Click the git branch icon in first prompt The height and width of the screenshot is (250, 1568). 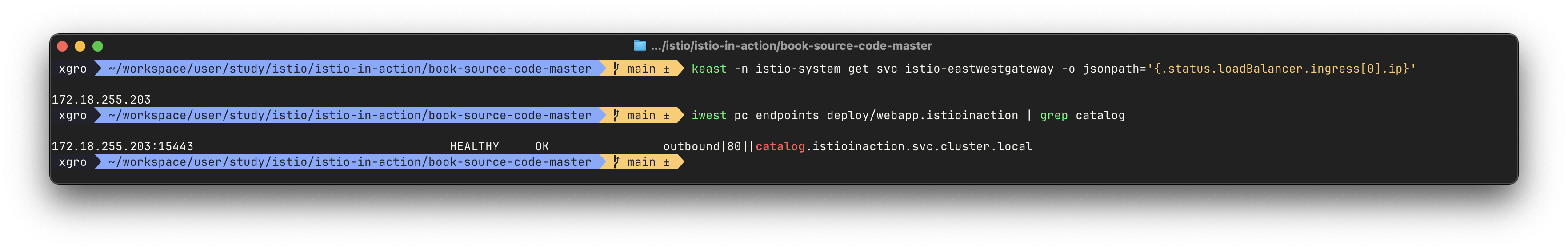[x=616, y=69]
